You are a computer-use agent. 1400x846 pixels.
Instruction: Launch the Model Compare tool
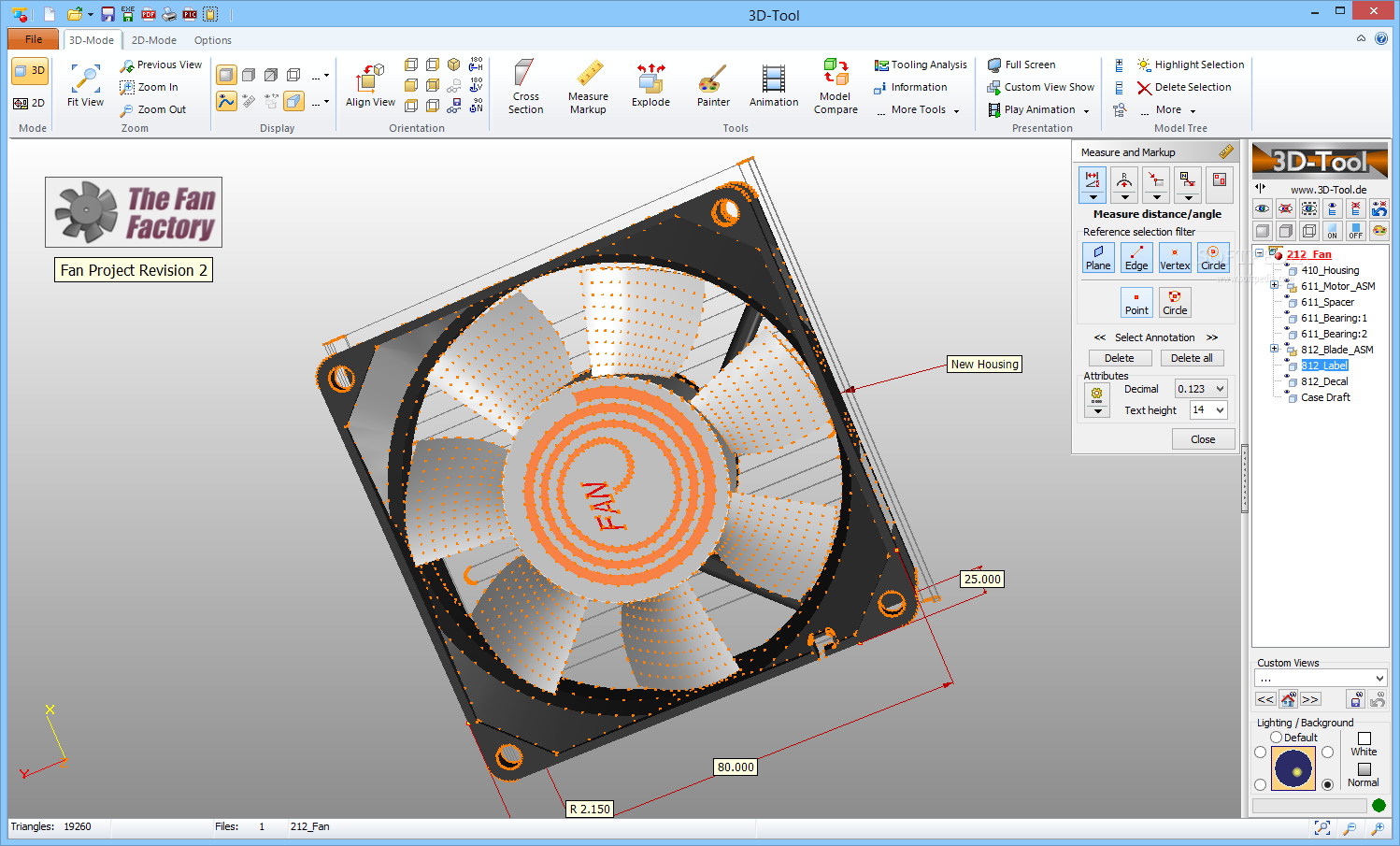(836, 86)
